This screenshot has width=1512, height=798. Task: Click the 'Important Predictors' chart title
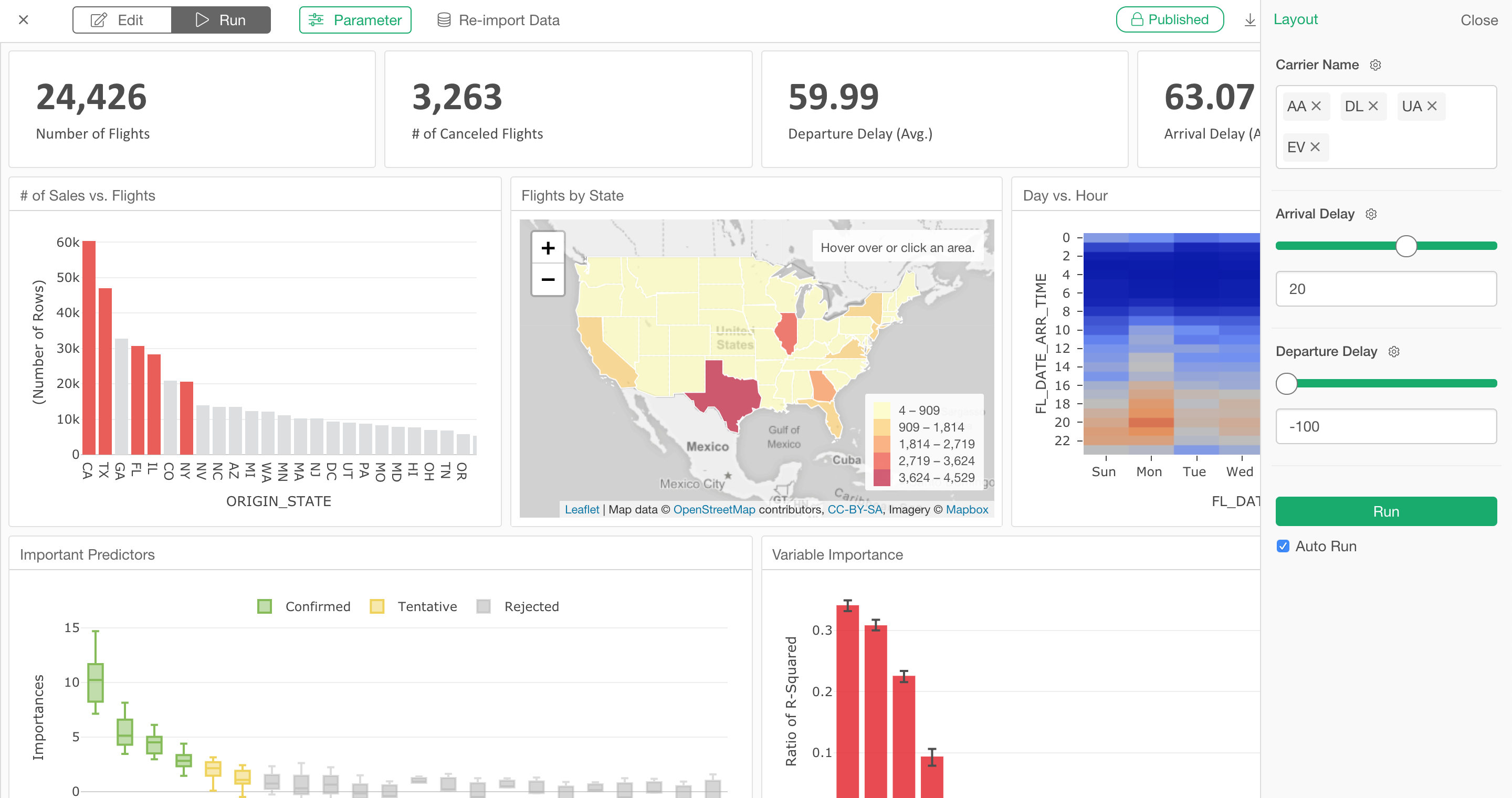(87, 554)
